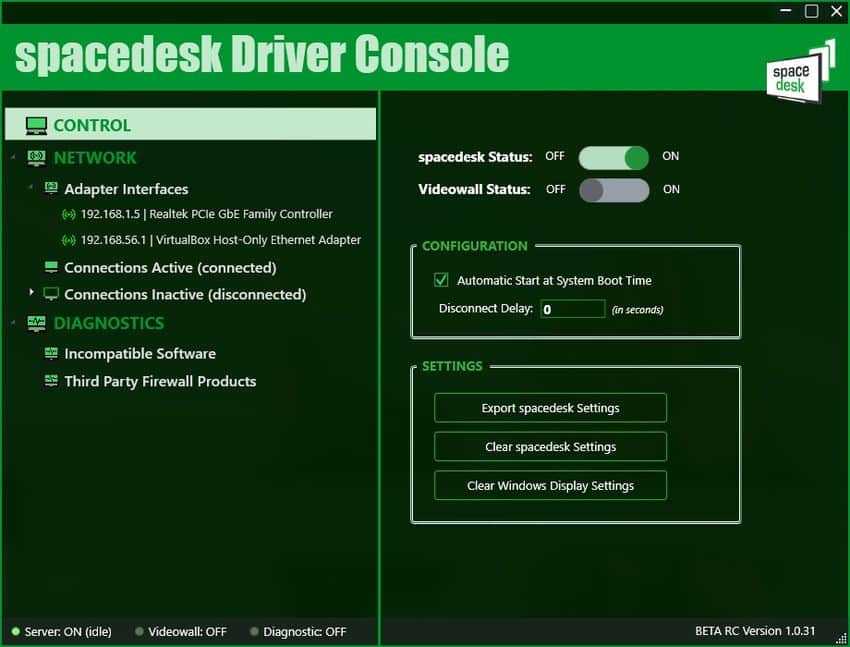Collapse the Adapter Interfaces node

(x=30, y=187)
